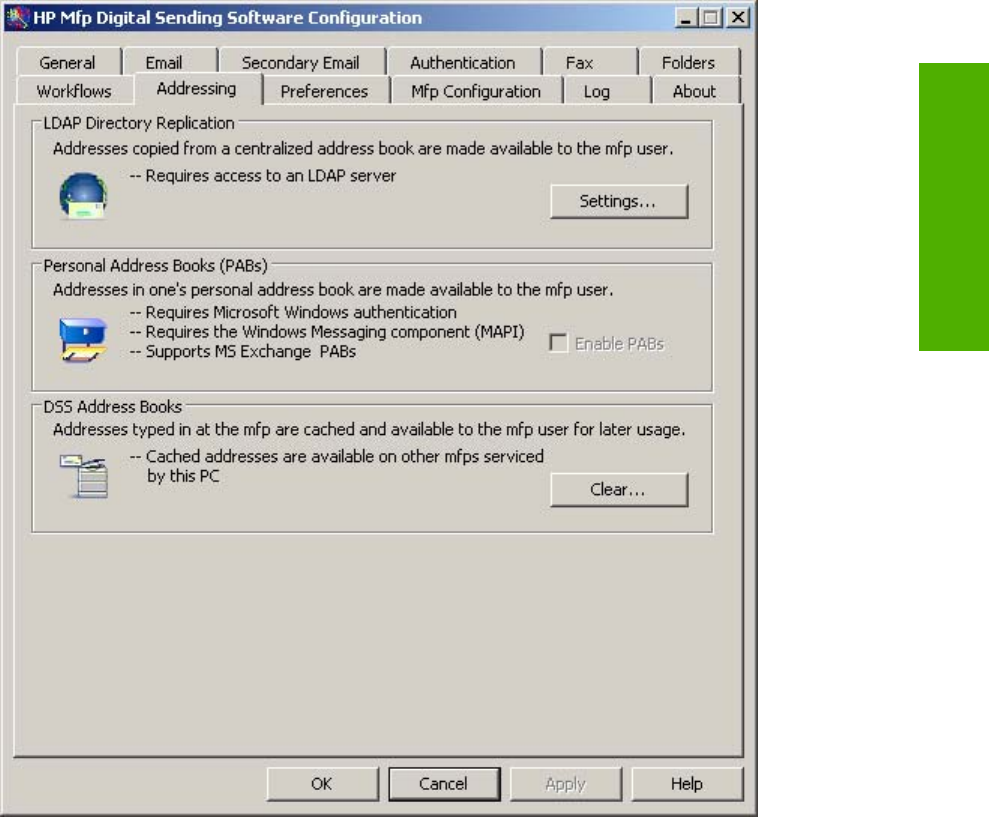Click the 'Personal Address Books (PABs)' group label

coord(156,266)
